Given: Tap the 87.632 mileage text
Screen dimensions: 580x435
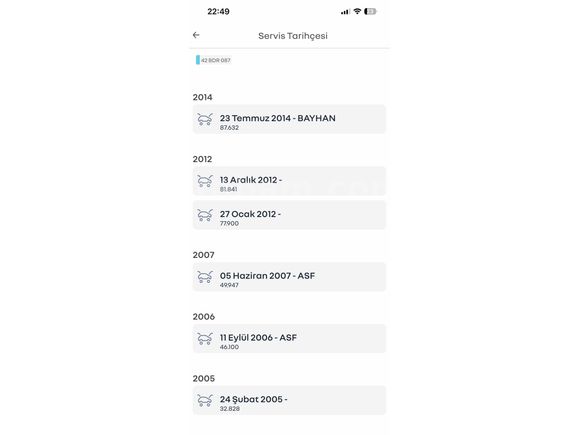Looking at the screenshot, I should pyautogui.click(x=229, y=128).
